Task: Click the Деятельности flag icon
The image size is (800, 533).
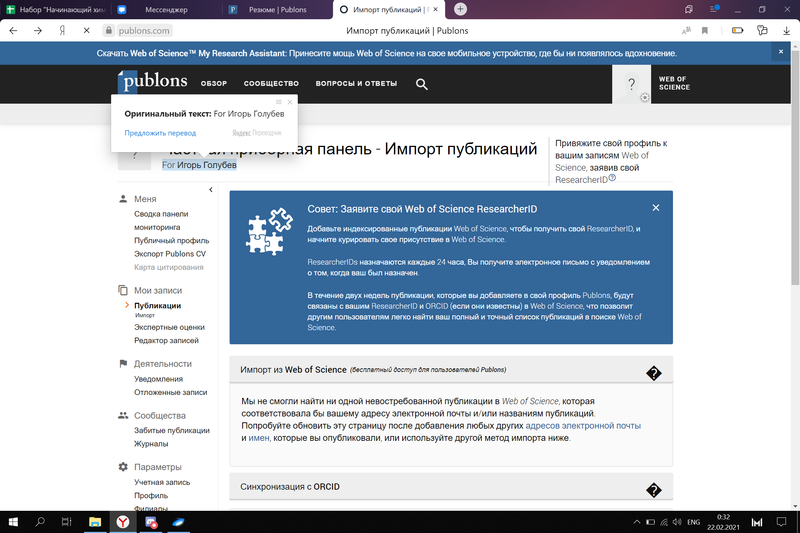Action: click(x=123, y=364)
